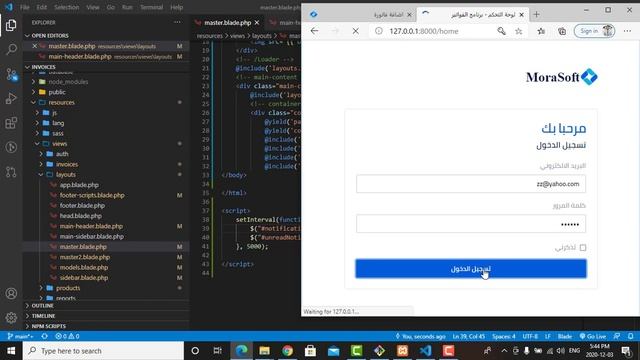640x360 pixels.
Task: Click the email input field
Action: click(x=471, y=184)
